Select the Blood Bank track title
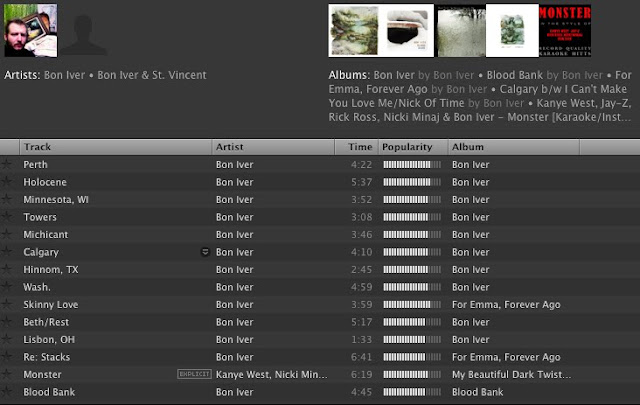640x405 pixels. [49, 392]
